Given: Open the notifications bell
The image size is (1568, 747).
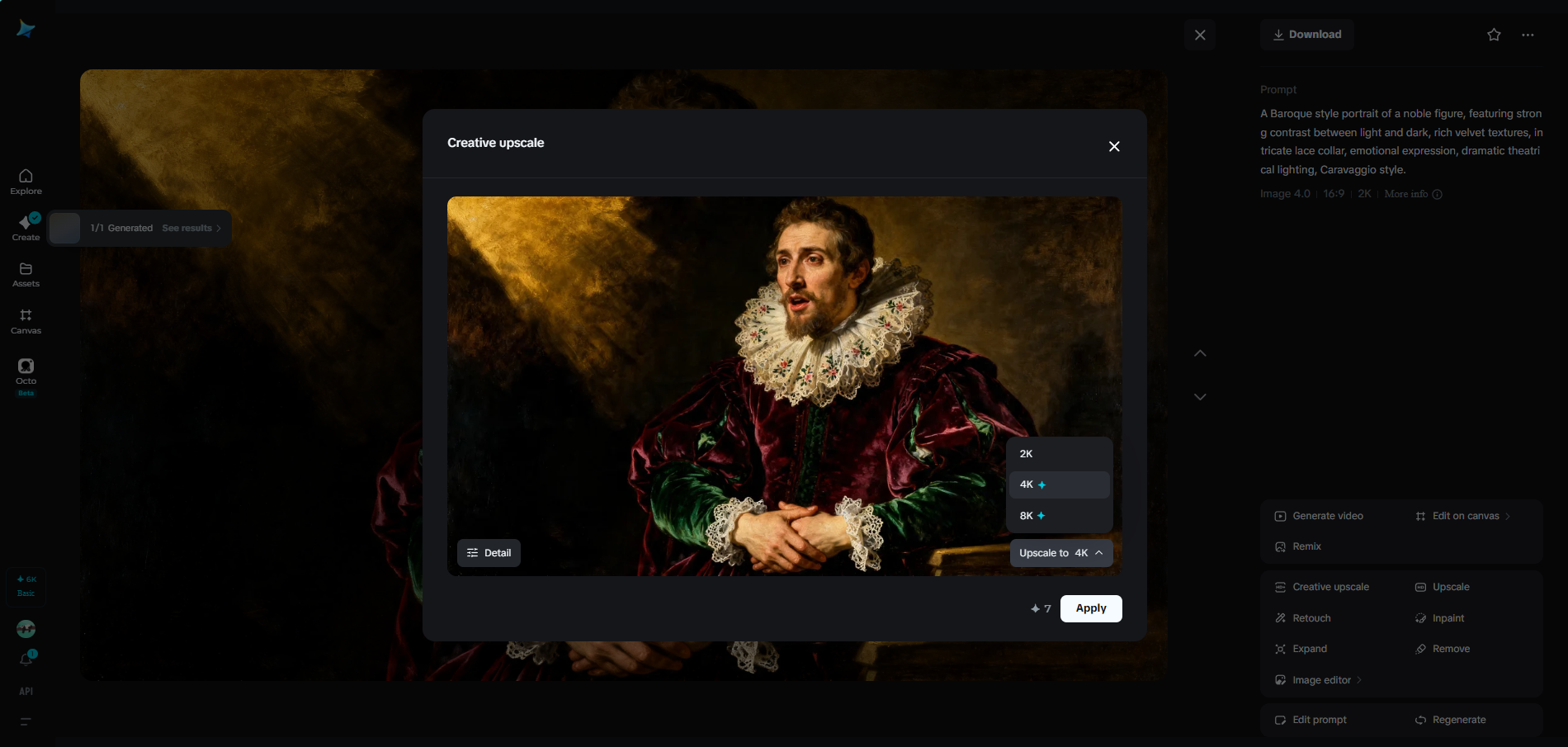Looking at the screenshot, I should pyautogui.click(x=26, y=659).
